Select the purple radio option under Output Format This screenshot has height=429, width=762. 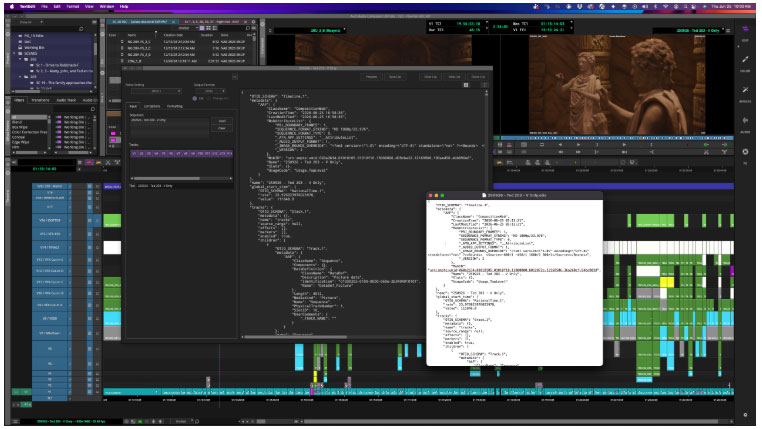point(195,98)
